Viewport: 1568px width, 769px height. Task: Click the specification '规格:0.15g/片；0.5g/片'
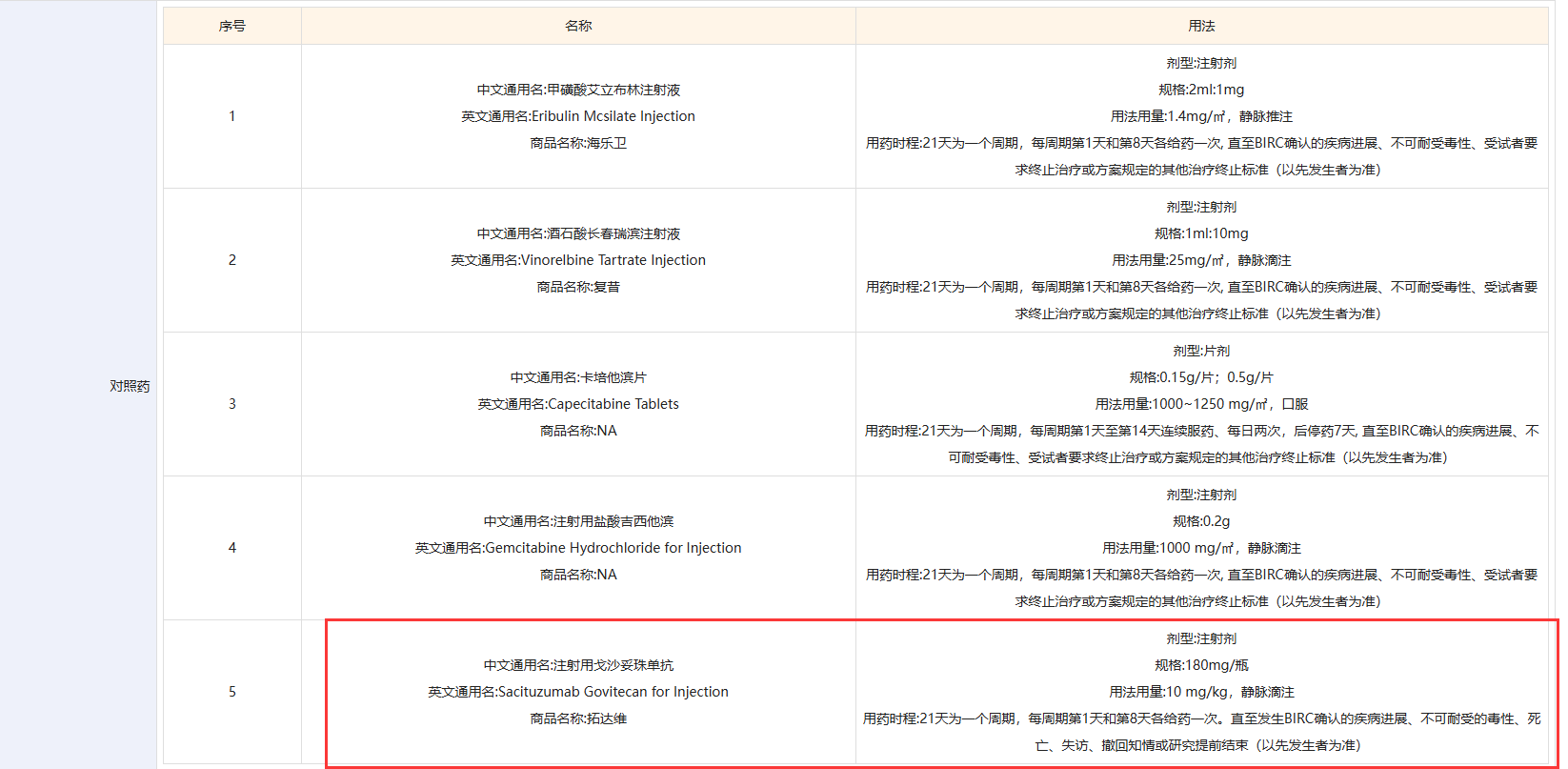(1201, 377)
